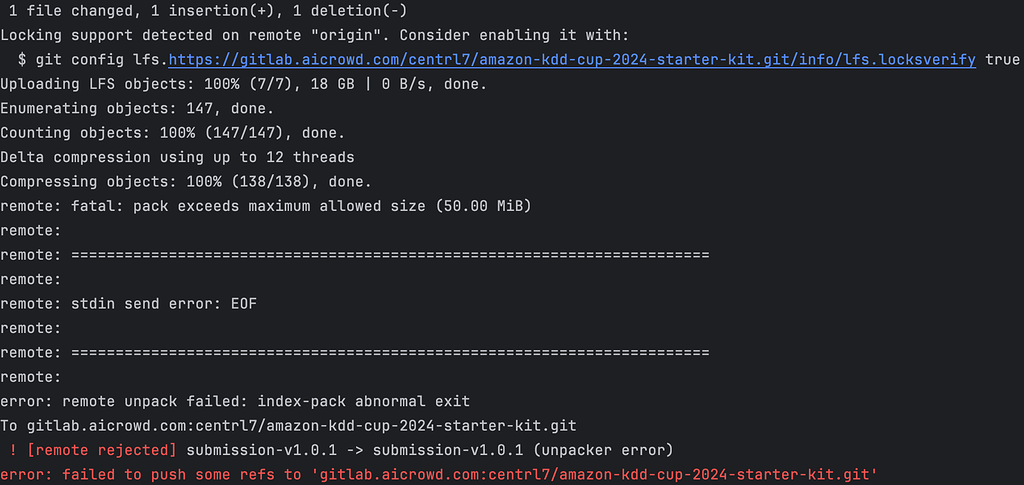Click the 'git config lfs.' command text
Viewport: 1024px width, 485px height.
click(102, 60)
